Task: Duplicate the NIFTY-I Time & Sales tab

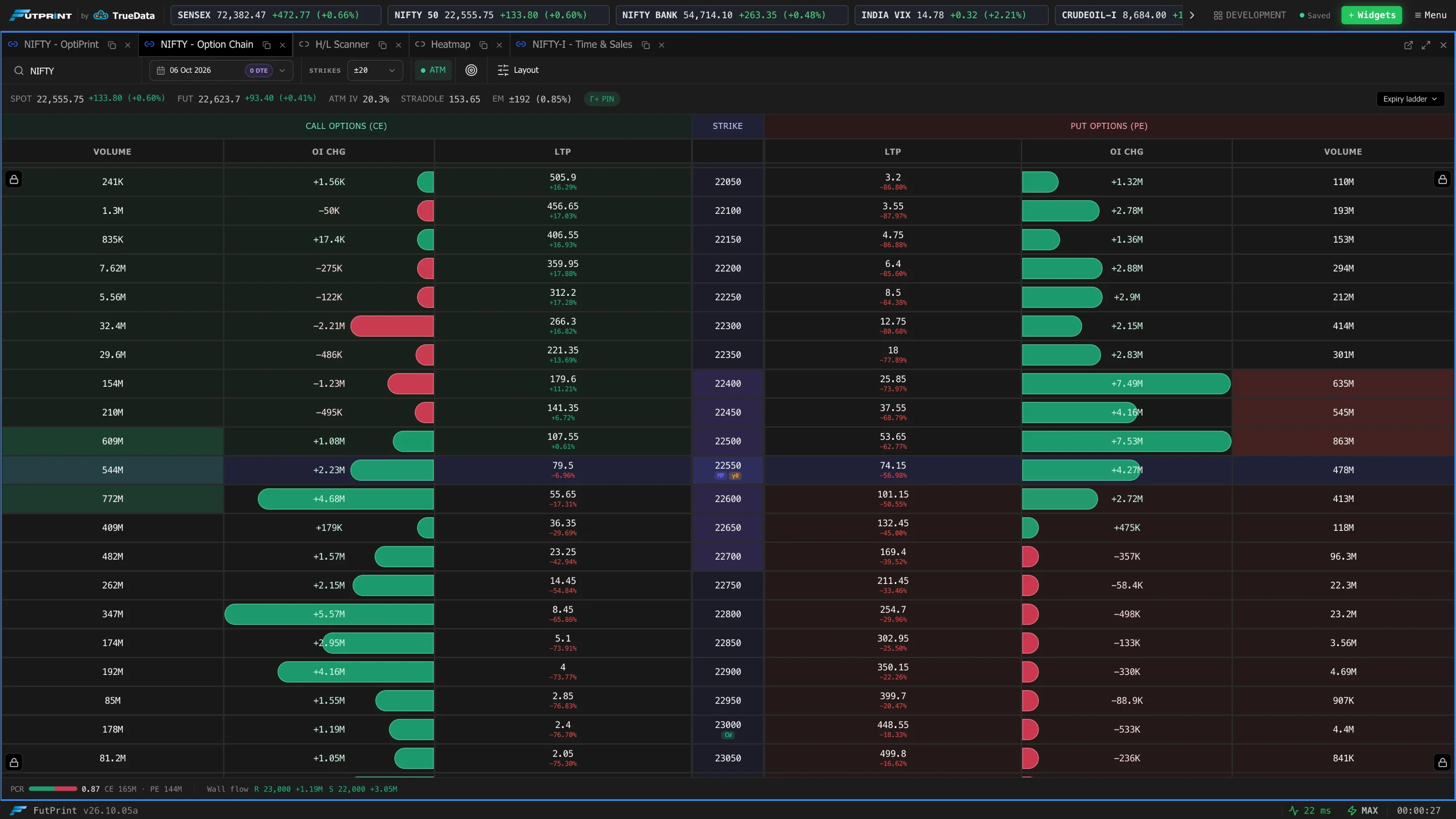Action: tap(646, 45)
